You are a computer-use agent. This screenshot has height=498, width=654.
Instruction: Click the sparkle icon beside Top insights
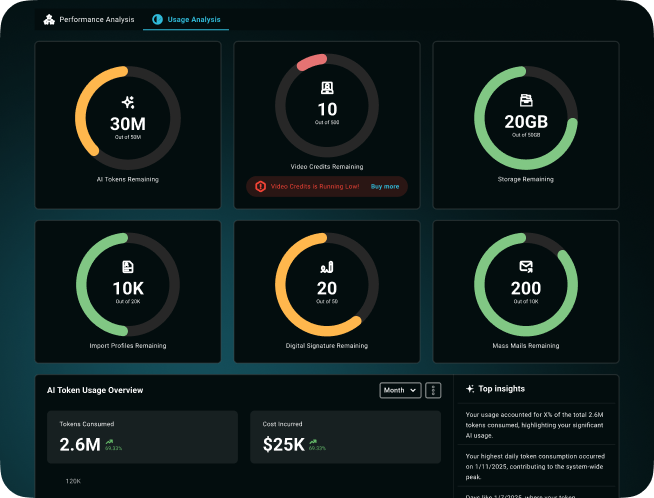point(470,389)
